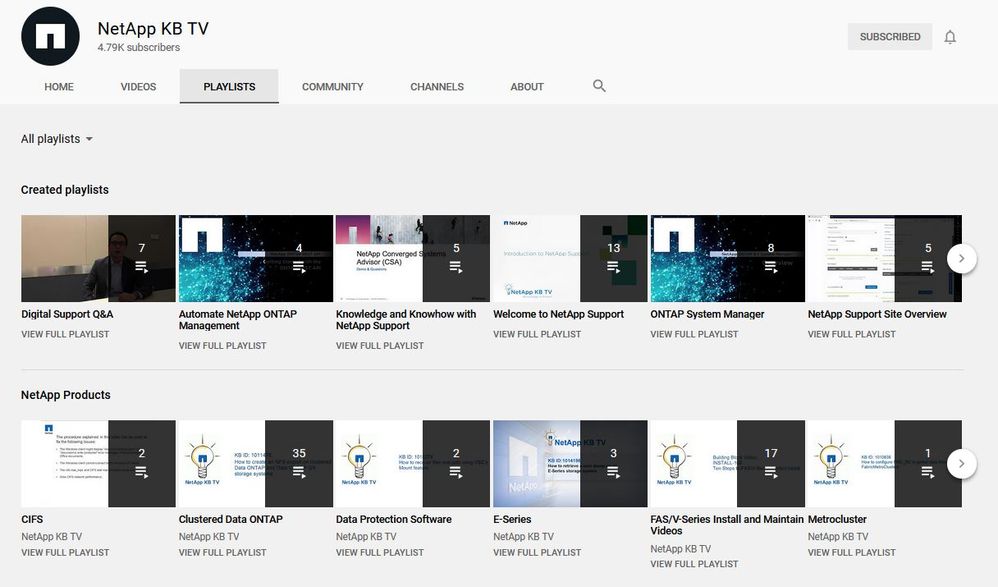The height and width of the screenshot is (587, 998).
Task: View full playlist for Clustered Data ONTAP
Action: tap(222, 553)
